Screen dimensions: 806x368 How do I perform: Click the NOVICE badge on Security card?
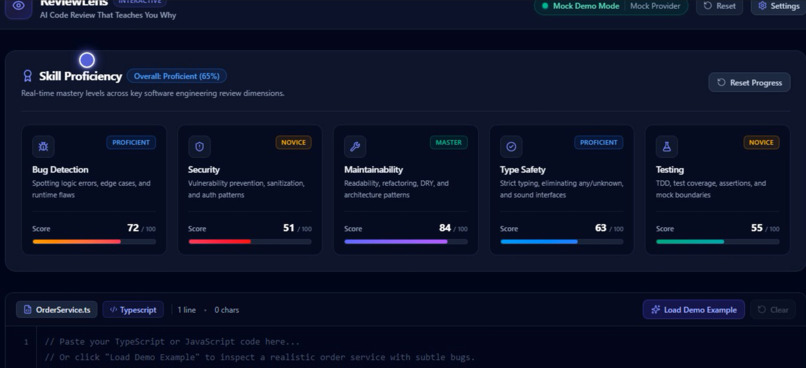point(294,142)
